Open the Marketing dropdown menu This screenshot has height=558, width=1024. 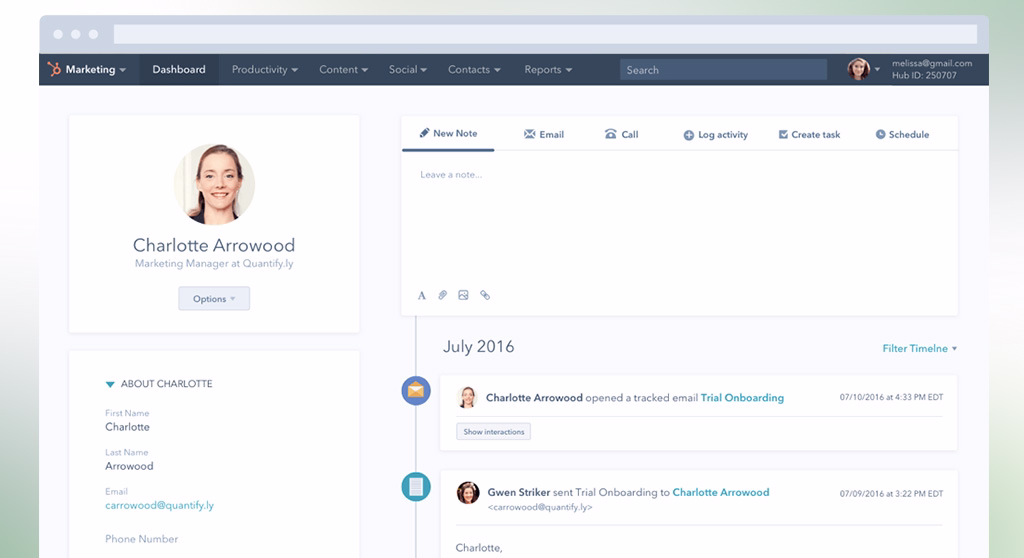click(x=95, y=69)
